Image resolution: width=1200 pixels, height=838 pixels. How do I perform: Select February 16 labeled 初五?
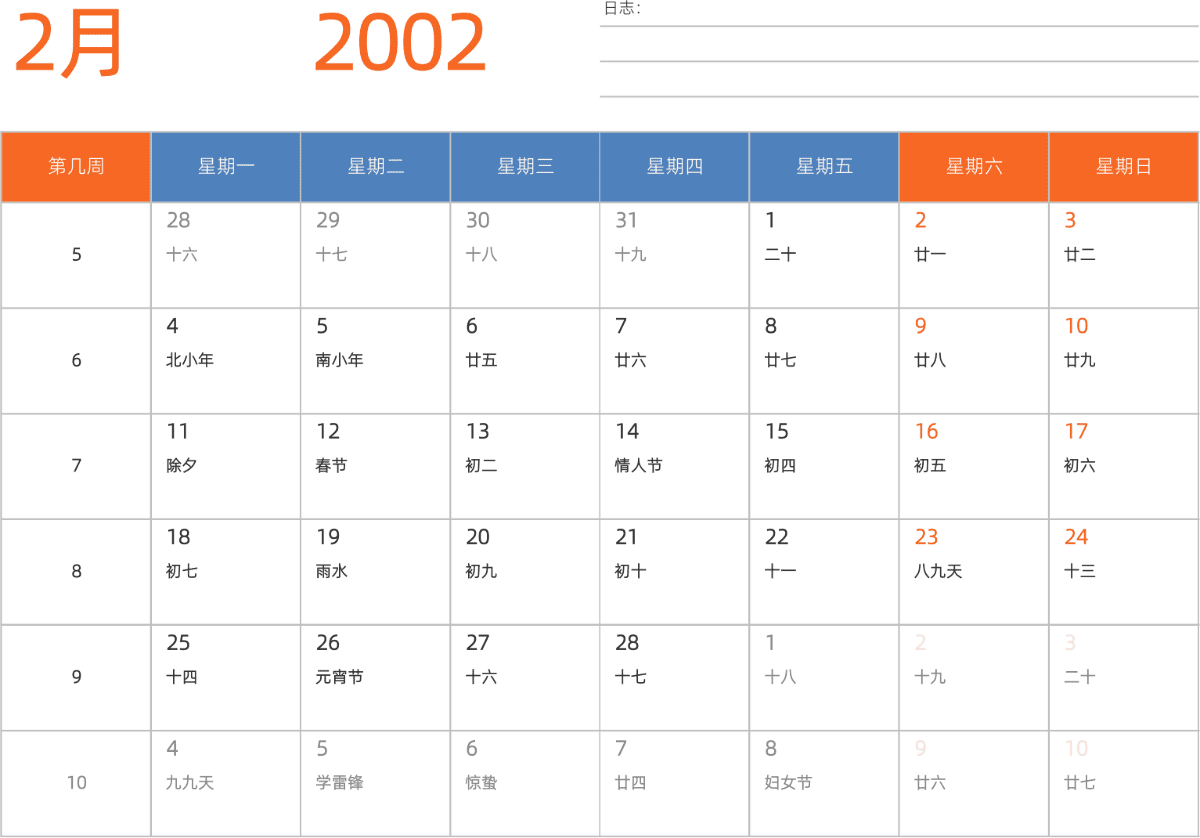click(974, 466)
